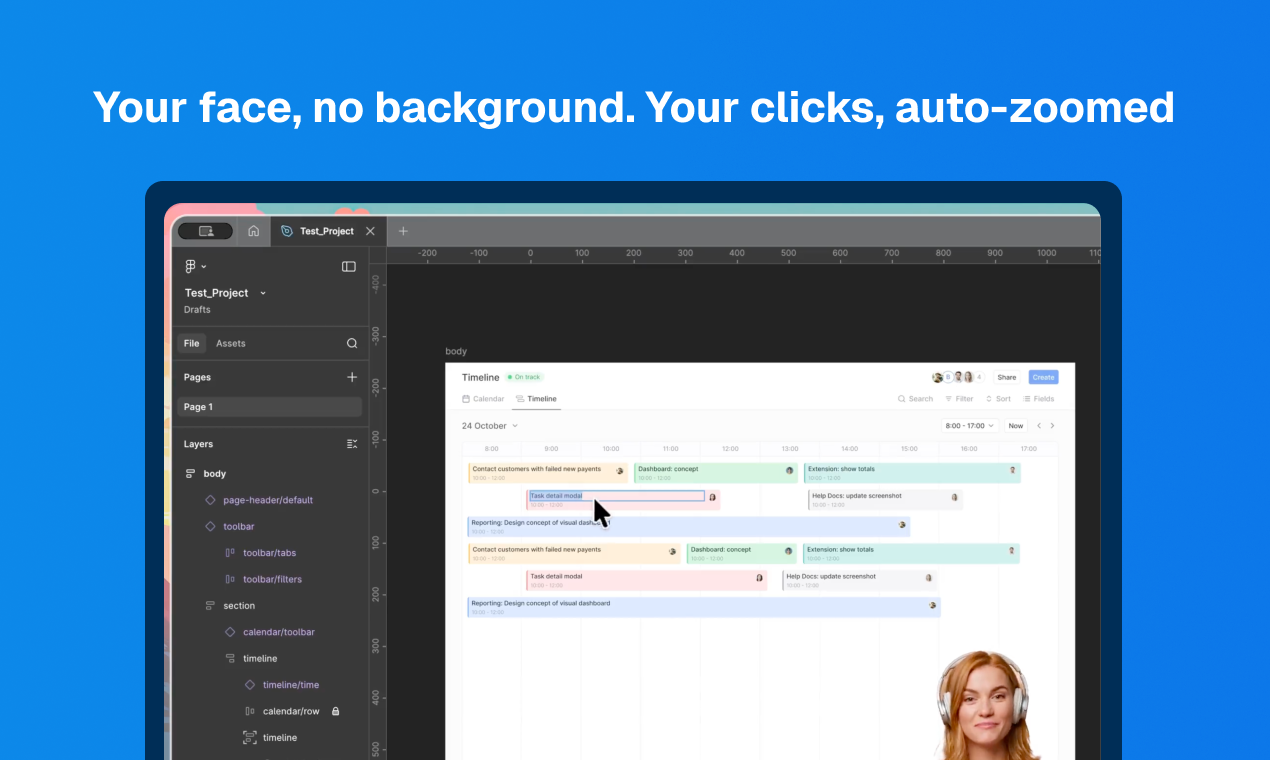Click the 11:00 hour header
1270x760 pixels.
671,449
